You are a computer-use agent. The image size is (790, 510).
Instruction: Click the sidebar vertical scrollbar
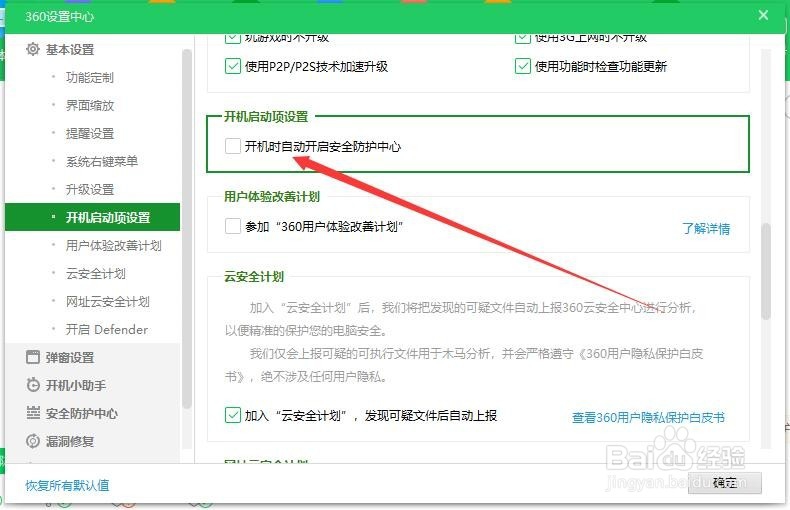[187, 228]
